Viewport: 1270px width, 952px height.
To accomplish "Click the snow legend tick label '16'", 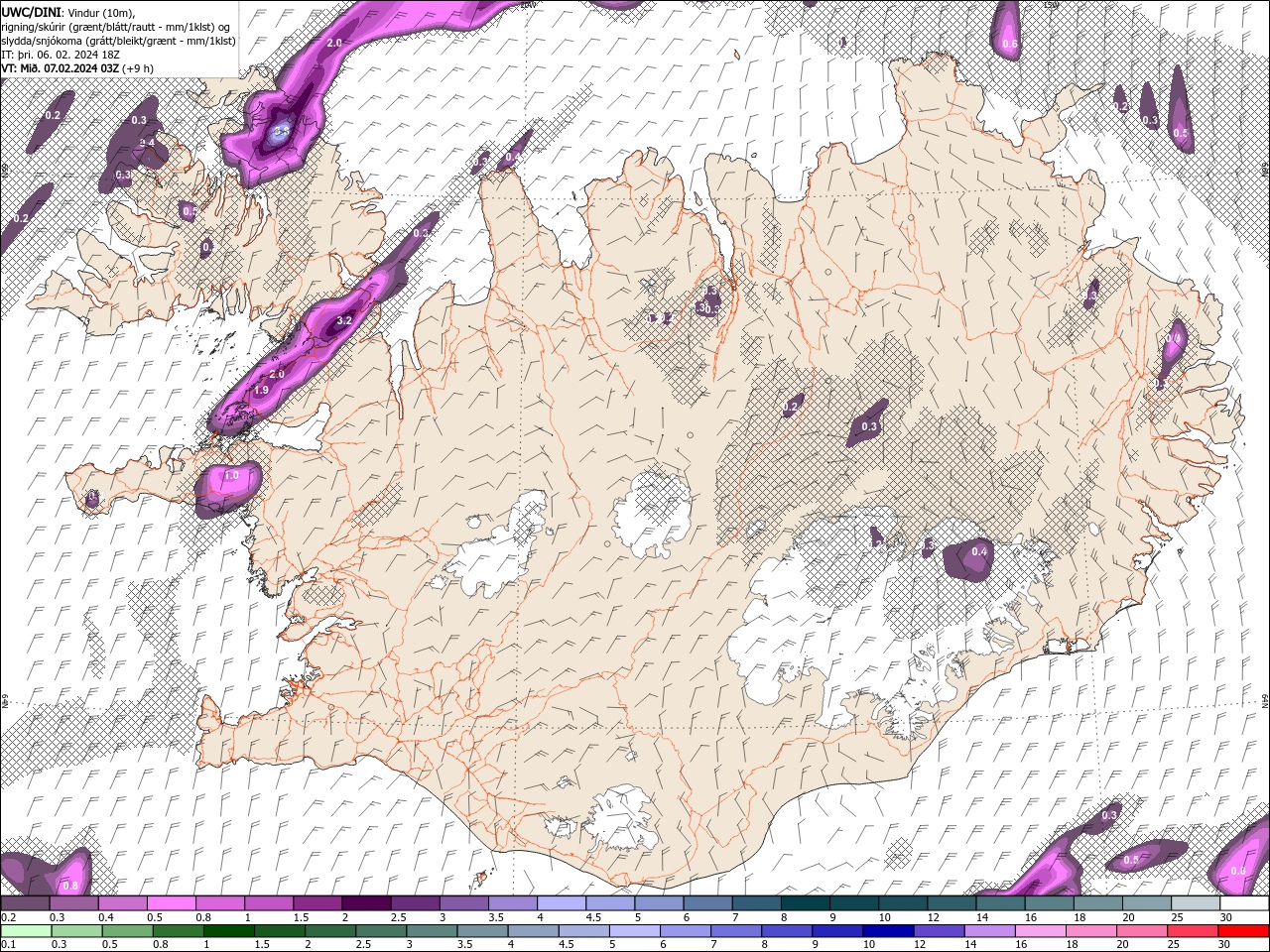I will pyautogui.click(x=1031, y=917).
